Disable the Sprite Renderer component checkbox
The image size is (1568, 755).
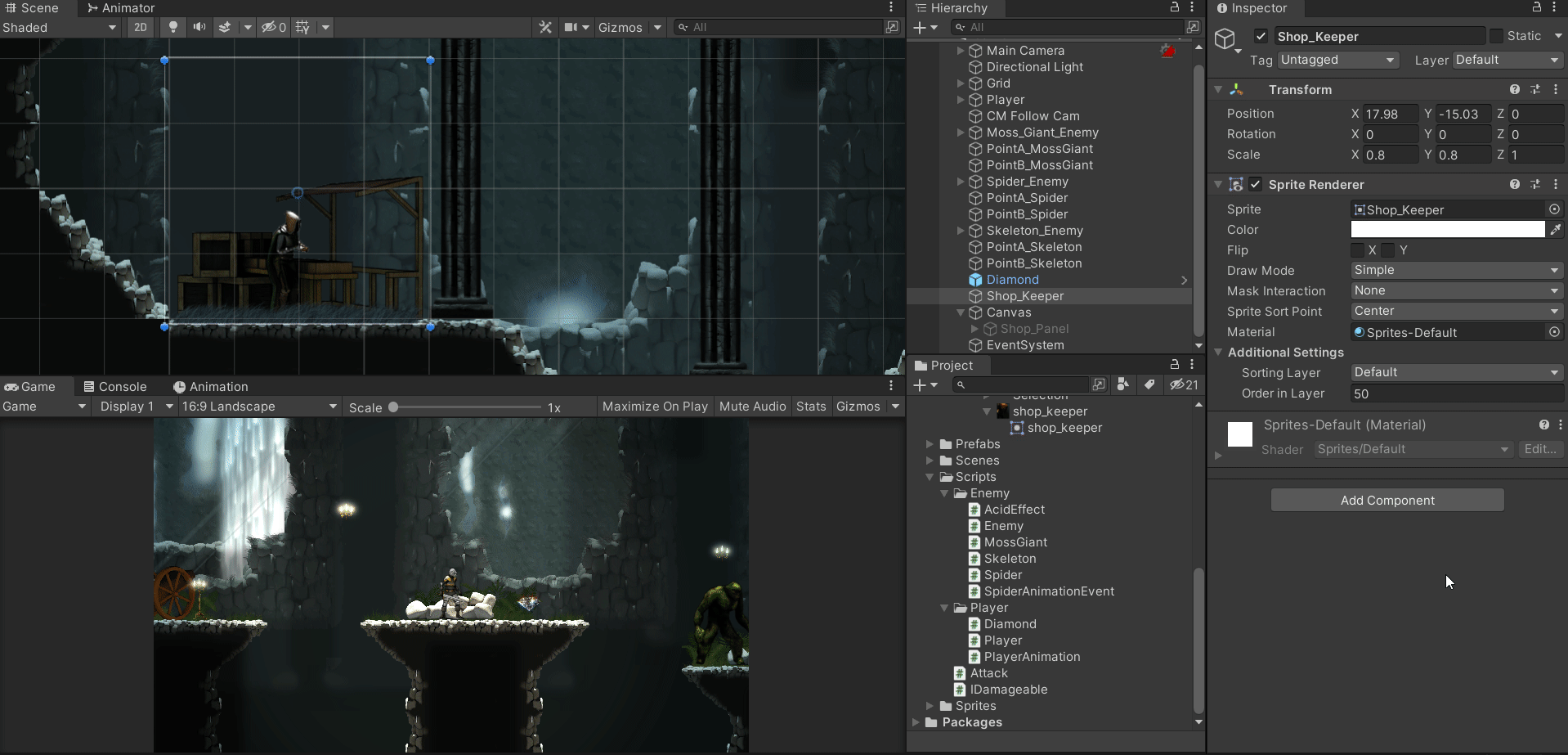(1256, 184)
